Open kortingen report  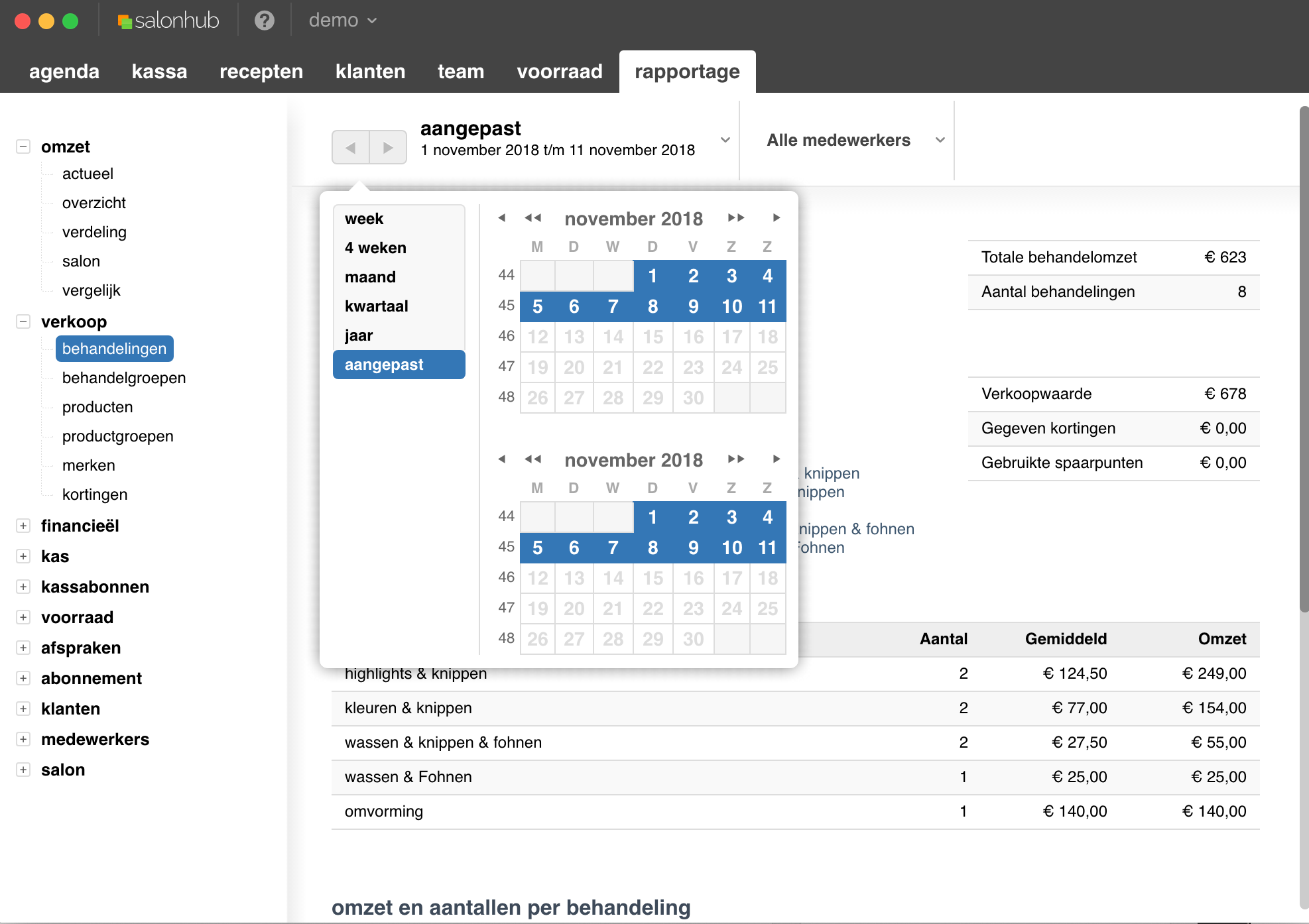pos(95,494)
